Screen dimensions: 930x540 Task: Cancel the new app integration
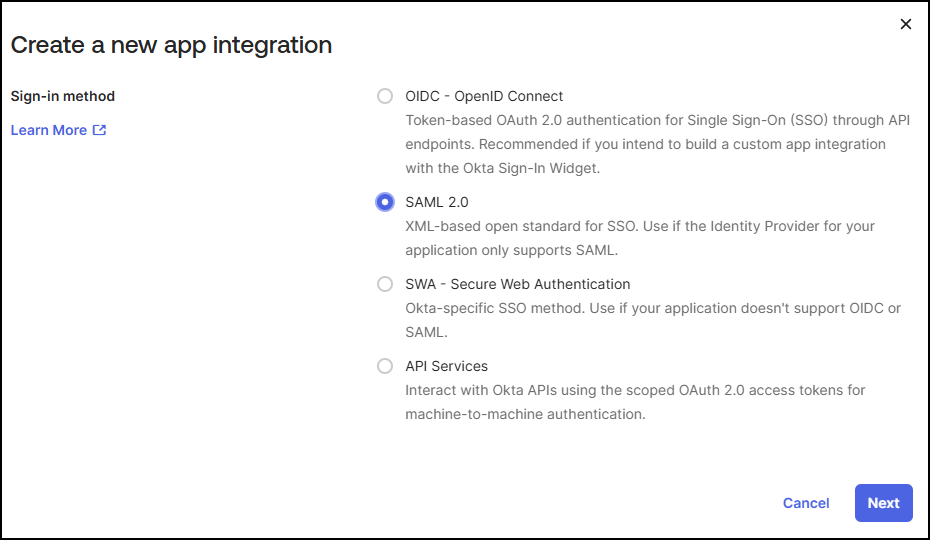point(806,503)
